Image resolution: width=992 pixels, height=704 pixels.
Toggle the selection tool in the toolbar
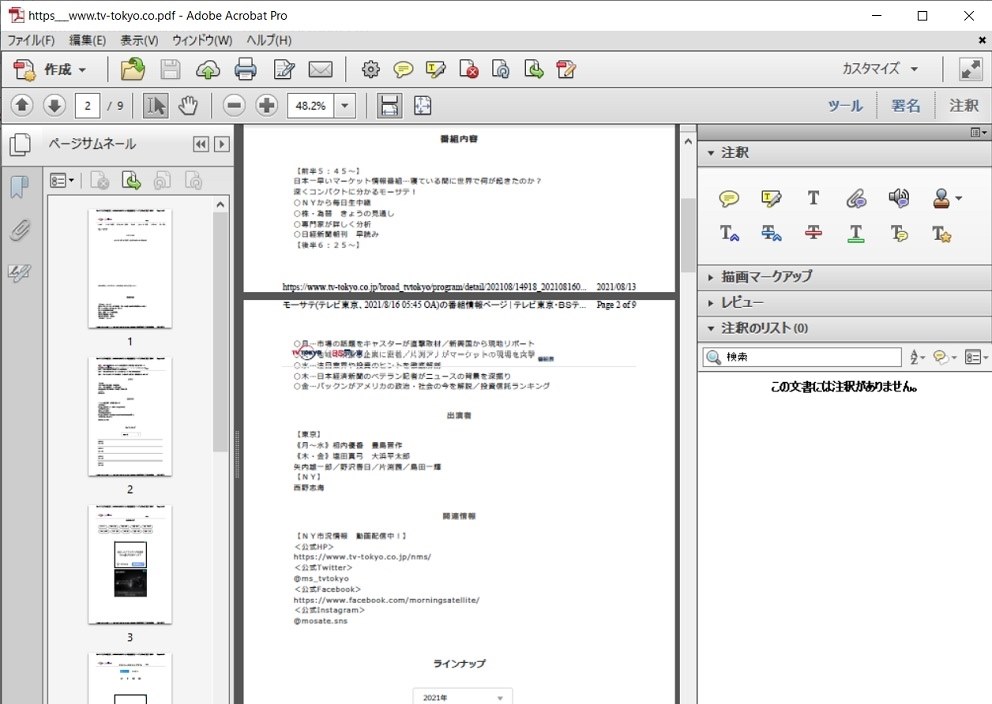coord(154,105)
